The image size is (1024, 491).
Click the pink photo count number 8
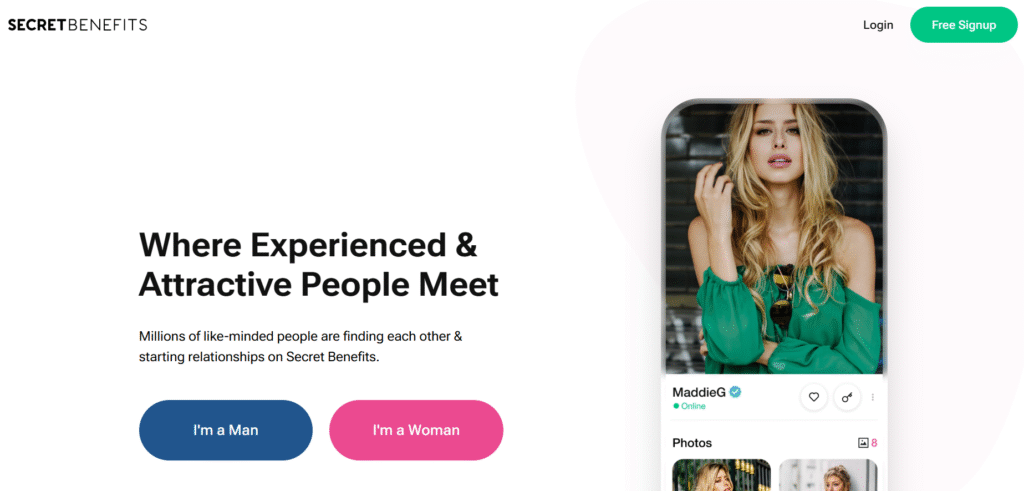pyautogui.click(x=874, y=443)
